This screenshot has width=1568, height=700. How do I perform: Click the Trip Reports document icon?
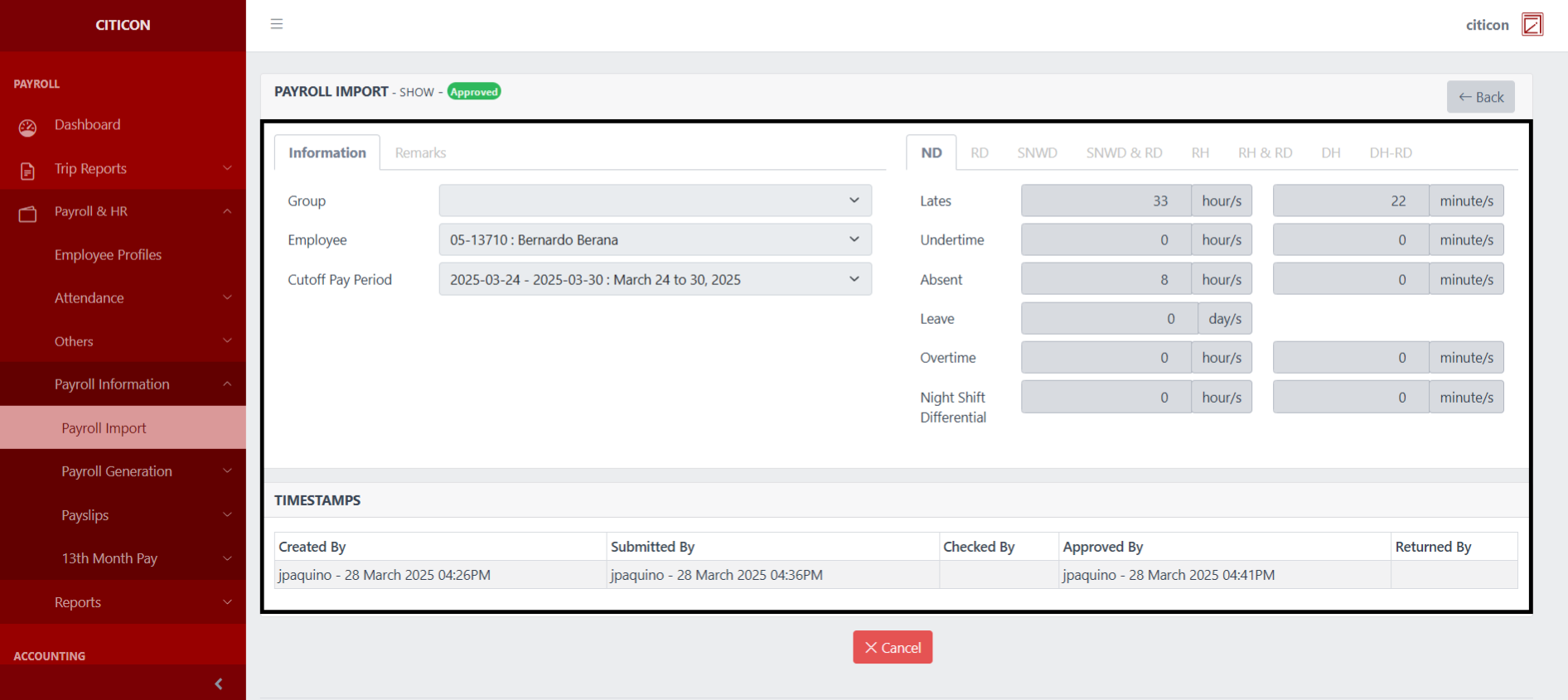(27, 171)
